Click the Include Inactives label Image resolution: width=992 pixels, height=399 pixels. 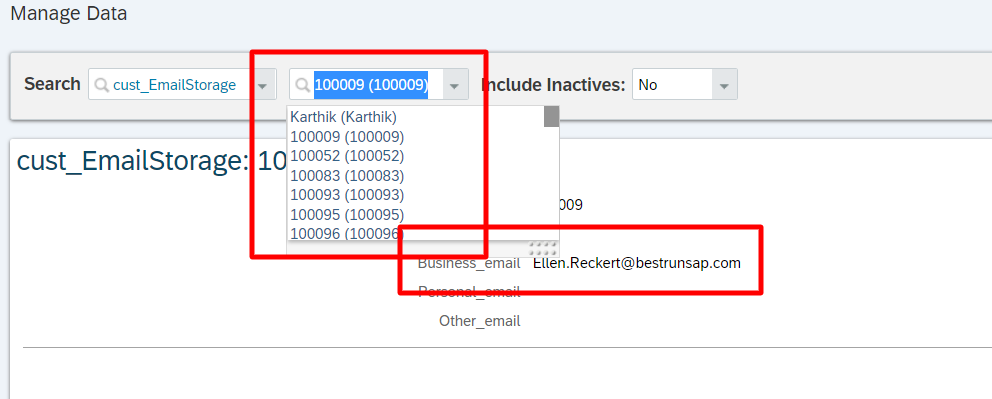(554, 85)
